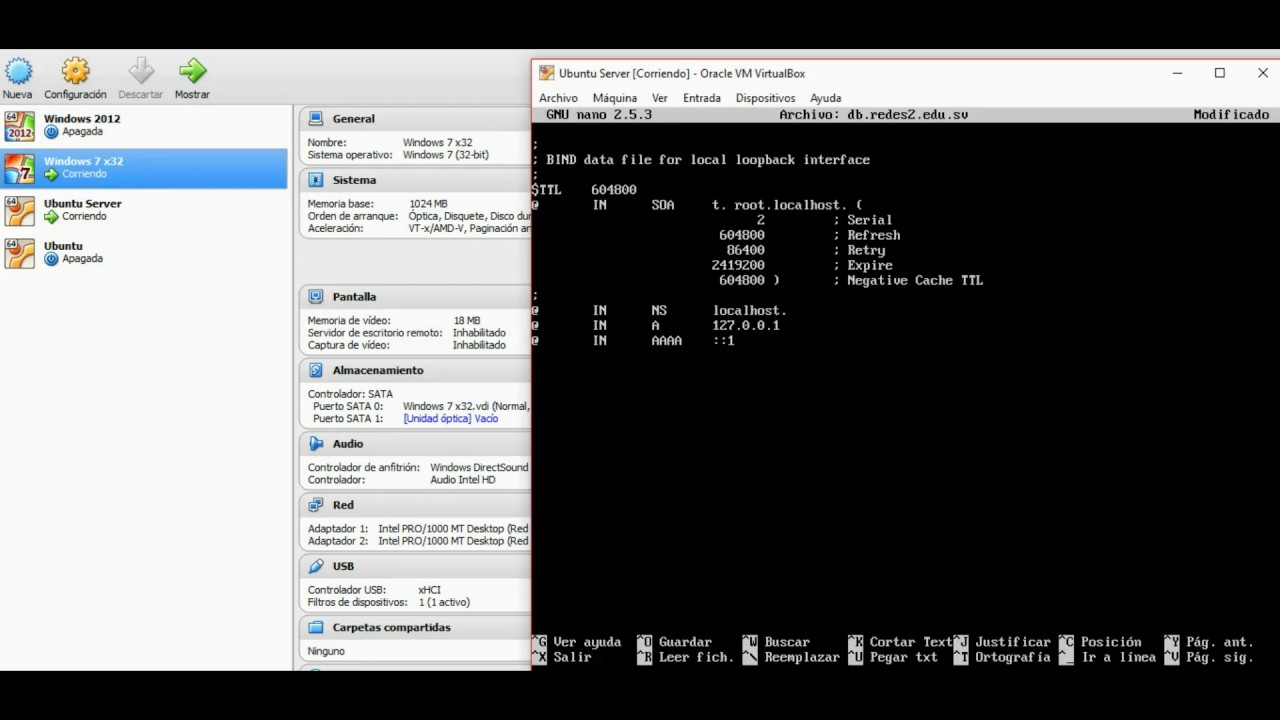Select Windows 2012 in VM list

pos(144,125)
